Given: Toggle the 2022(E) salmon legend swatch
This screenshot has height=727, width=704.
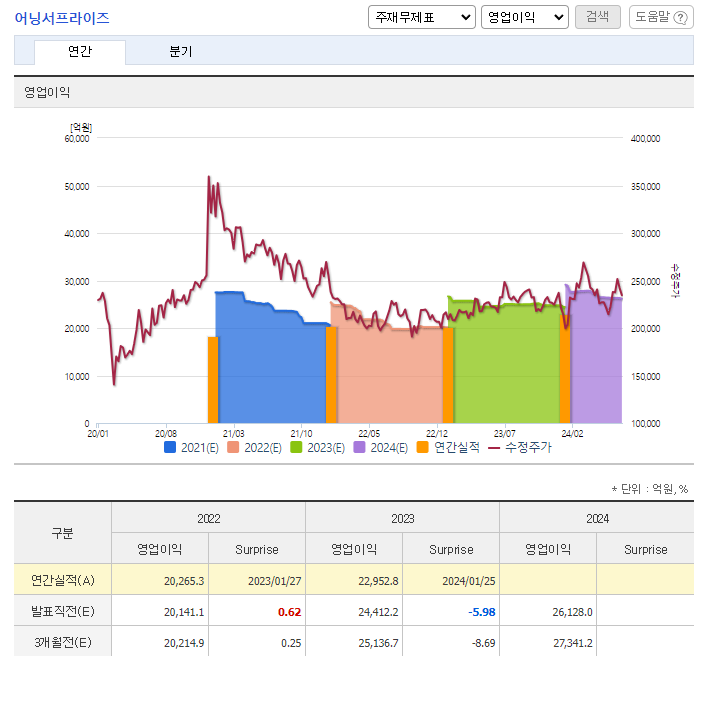Looking at the screenshot, I should tap(233, 447).
